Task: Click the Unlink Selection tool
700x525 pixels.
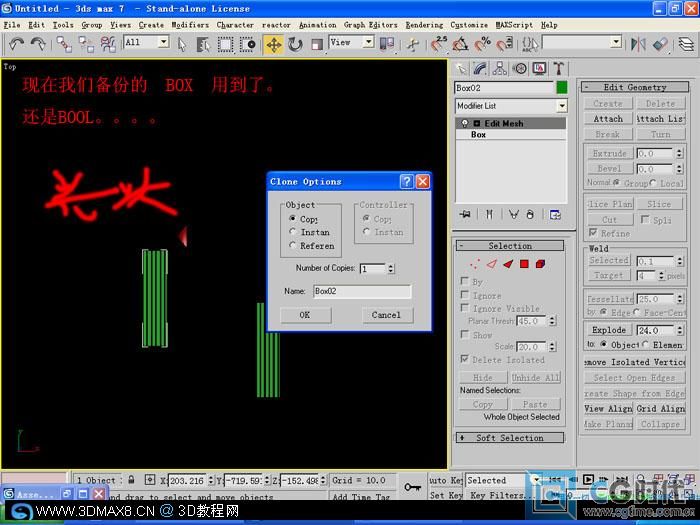Action: pos(86,44)
